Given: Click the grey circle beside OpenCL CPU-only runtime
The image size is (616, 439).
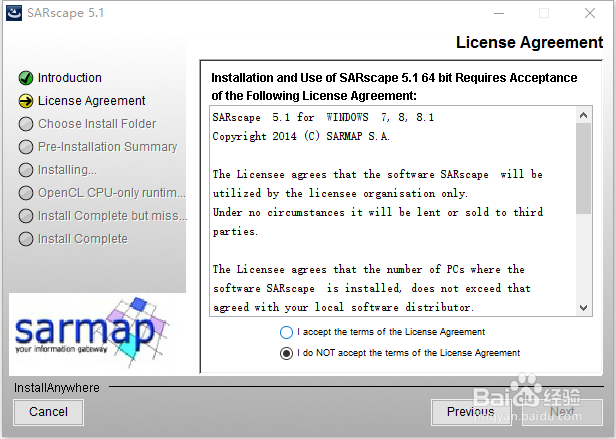Looking at the screenshot, I should click(26, 193).
